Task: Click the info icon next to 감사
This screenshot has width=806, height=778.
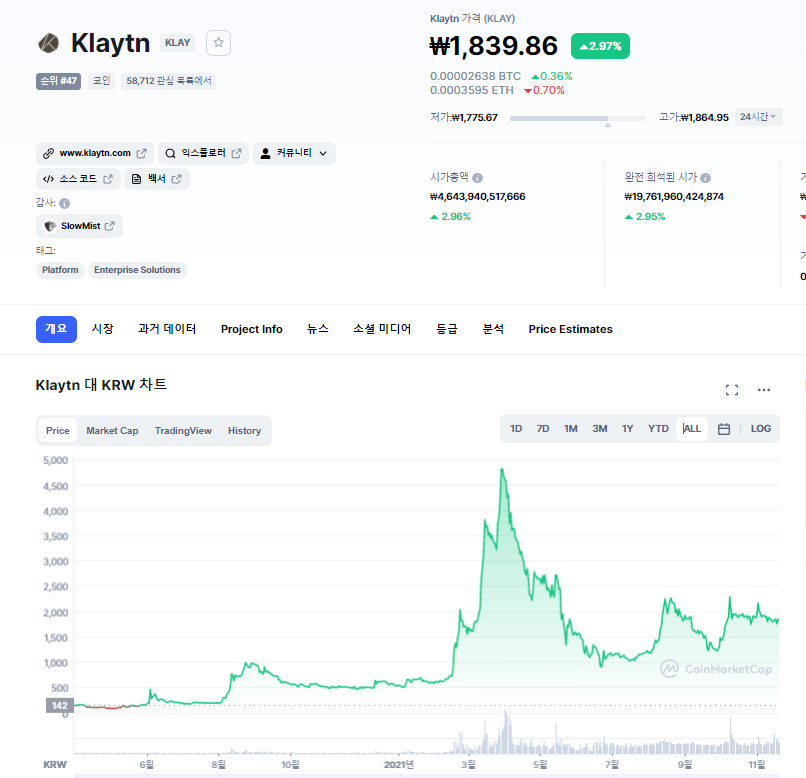Action: [x=64, y=203]
